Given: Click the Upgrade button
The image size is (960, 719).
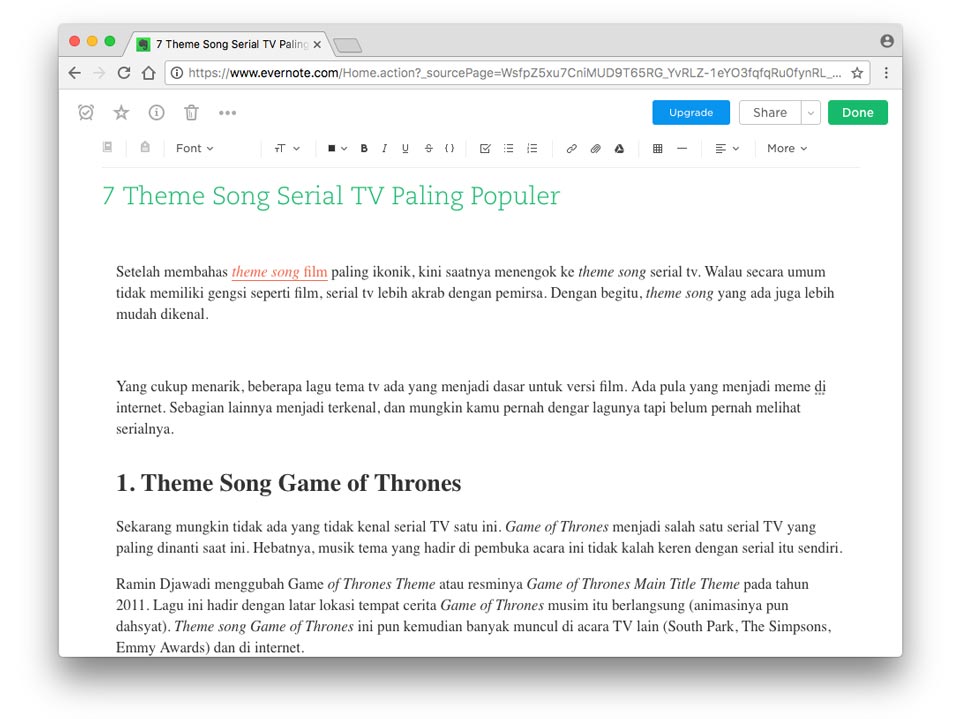Looking at the screenshot, I should [x=691, y=113].
